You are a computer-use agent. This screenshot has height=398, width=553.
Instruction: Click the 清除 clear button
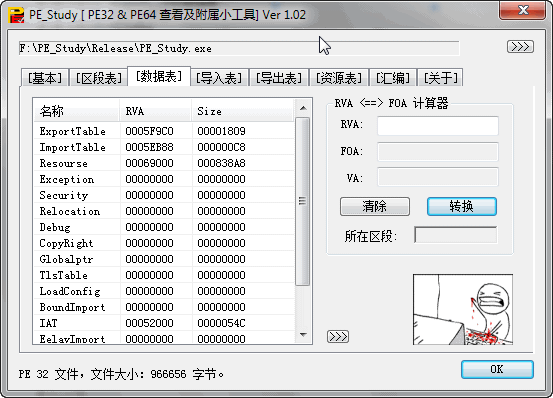point(375,206)
